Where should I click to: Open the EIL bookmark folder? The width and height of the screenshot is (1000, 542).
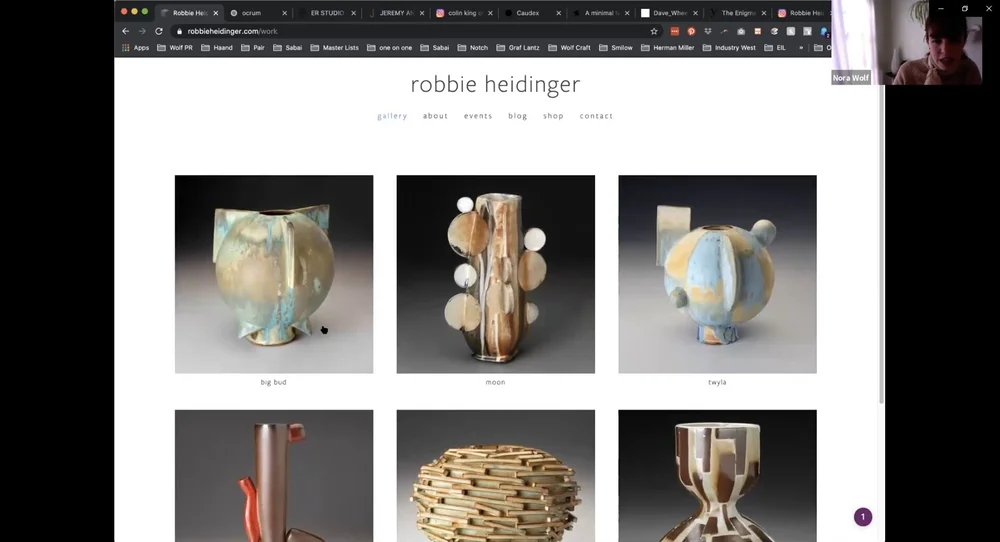click(775, 48)
